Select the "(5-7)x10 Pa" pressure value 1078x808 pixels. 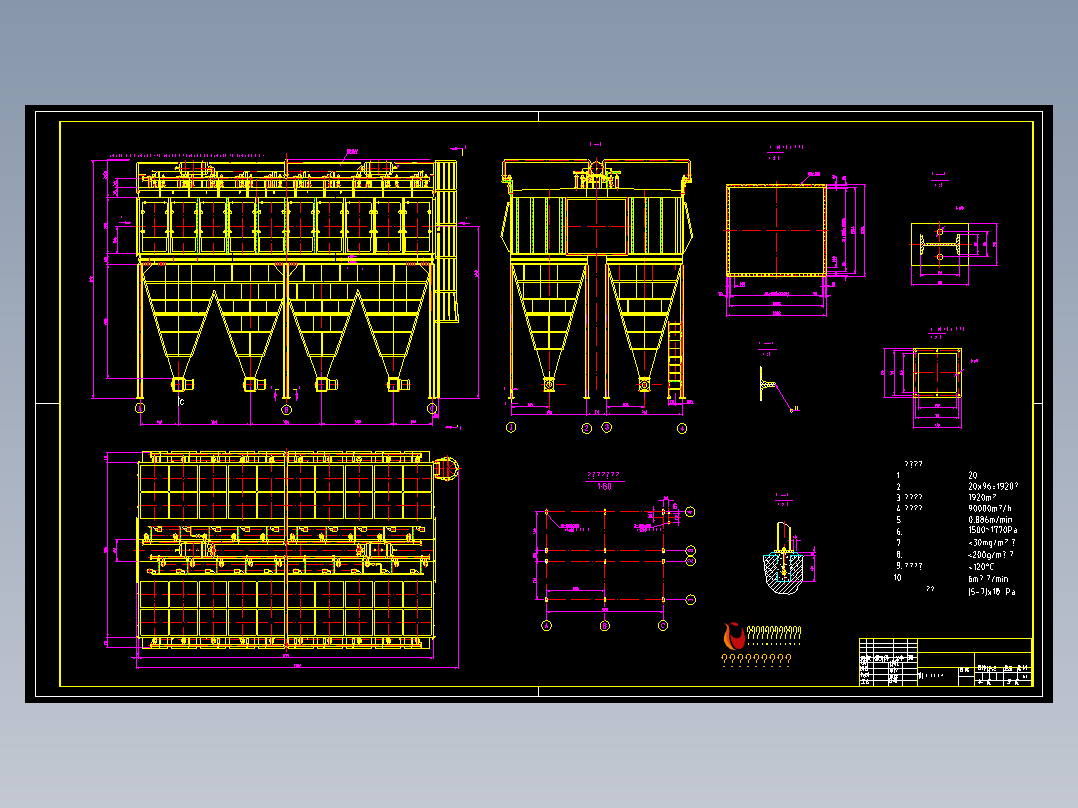[991, 591]
